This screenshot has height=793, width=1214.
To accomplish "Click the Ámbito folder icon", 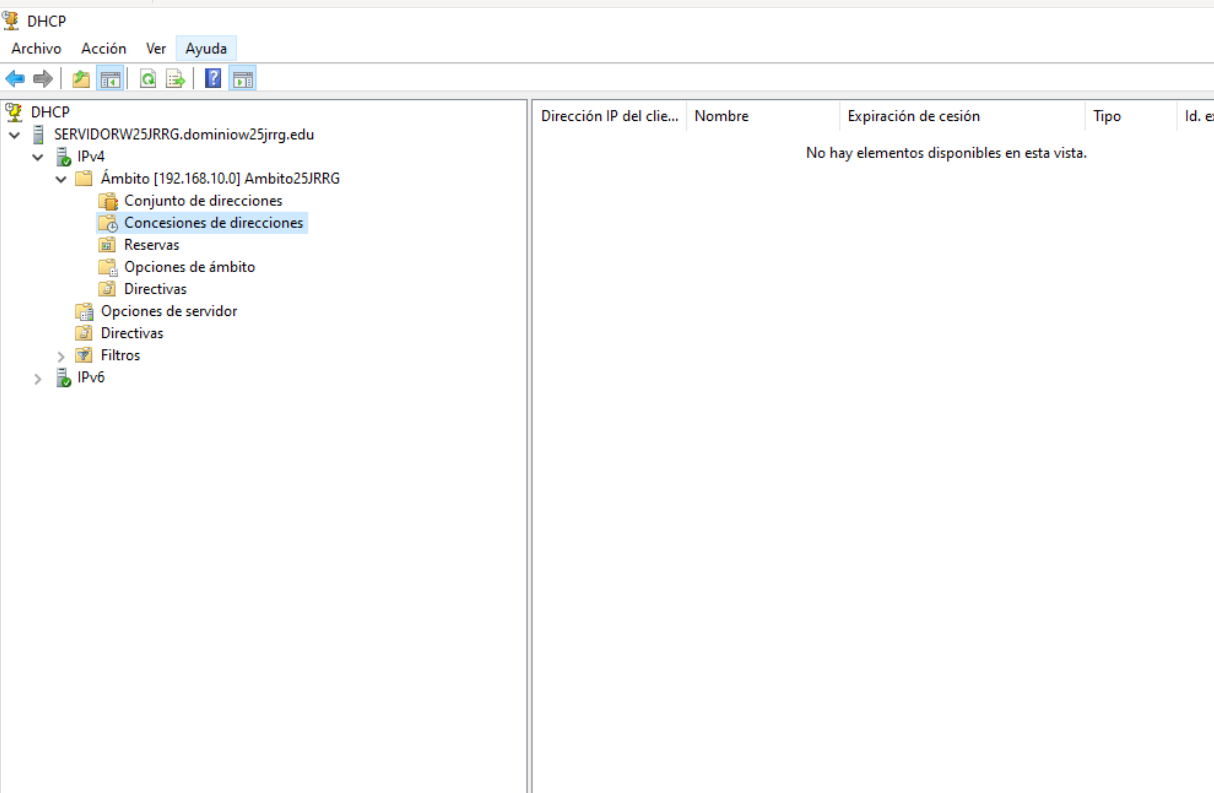I will pyautogui.click(x=85, y=179).
